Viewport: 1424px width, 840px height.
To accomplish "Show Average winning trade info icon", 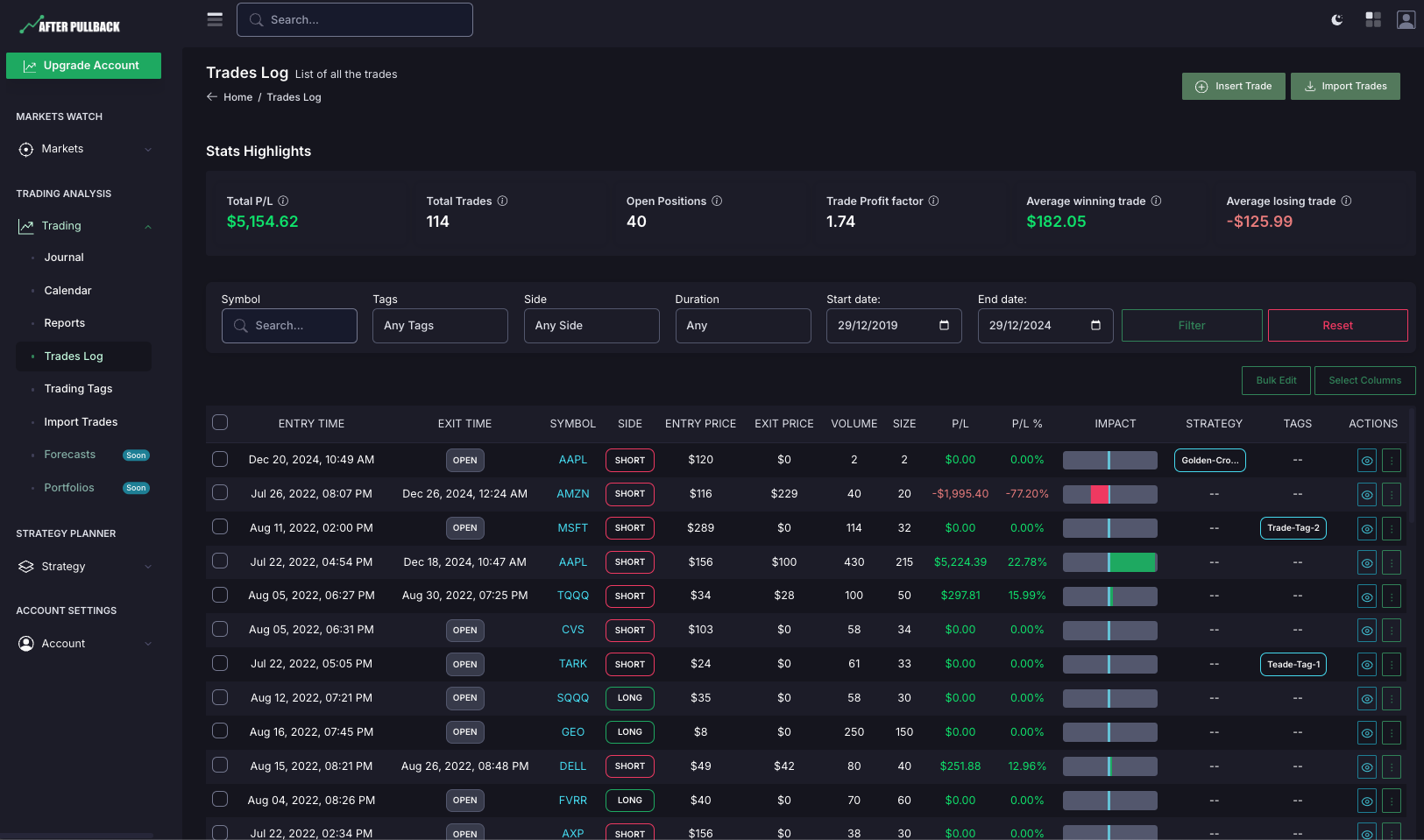I will (x=1156, y=201).
